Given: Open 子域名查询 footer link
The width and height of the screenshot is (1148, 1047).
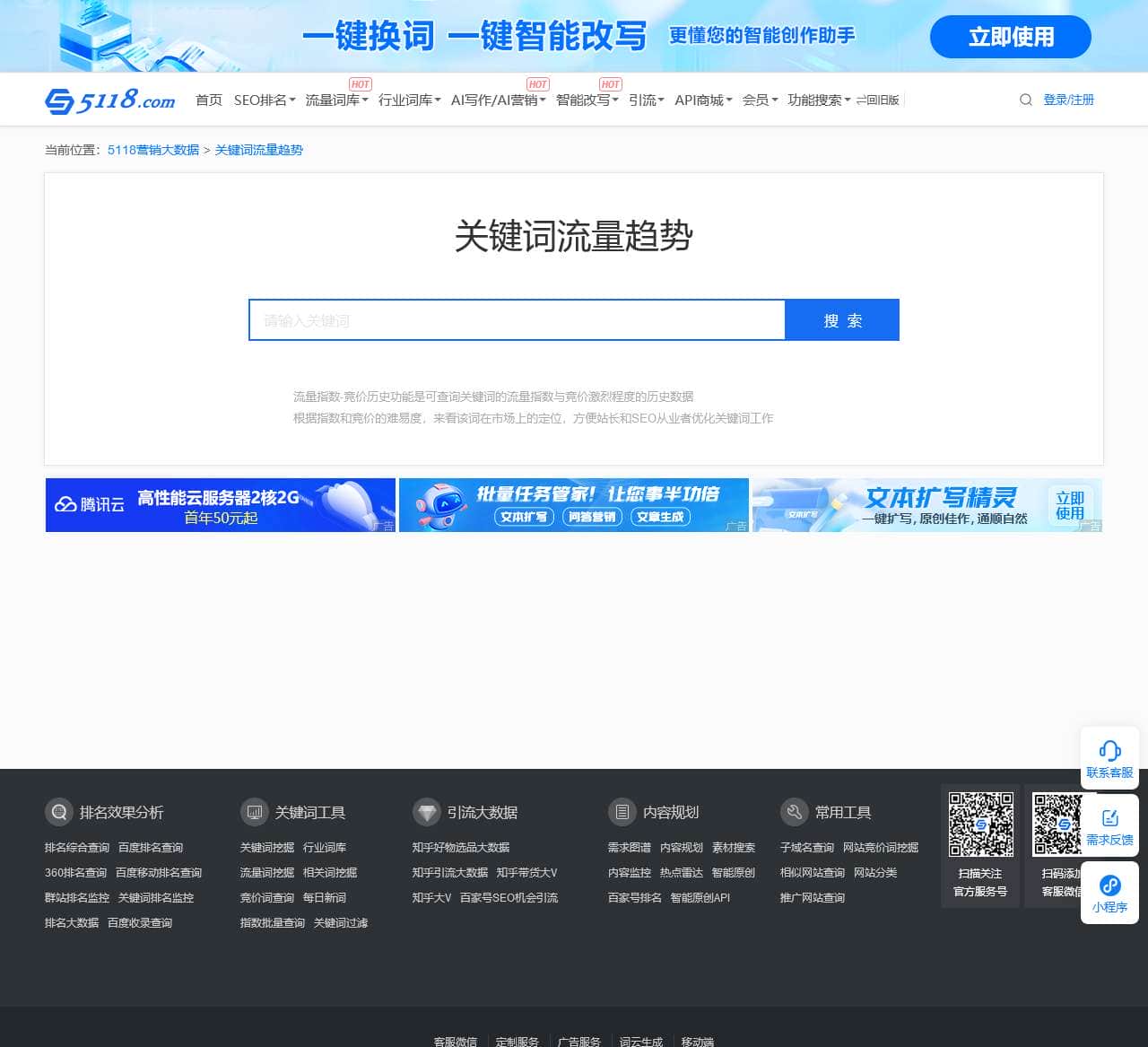Looking at the screenshot, I should pos(807,848).
